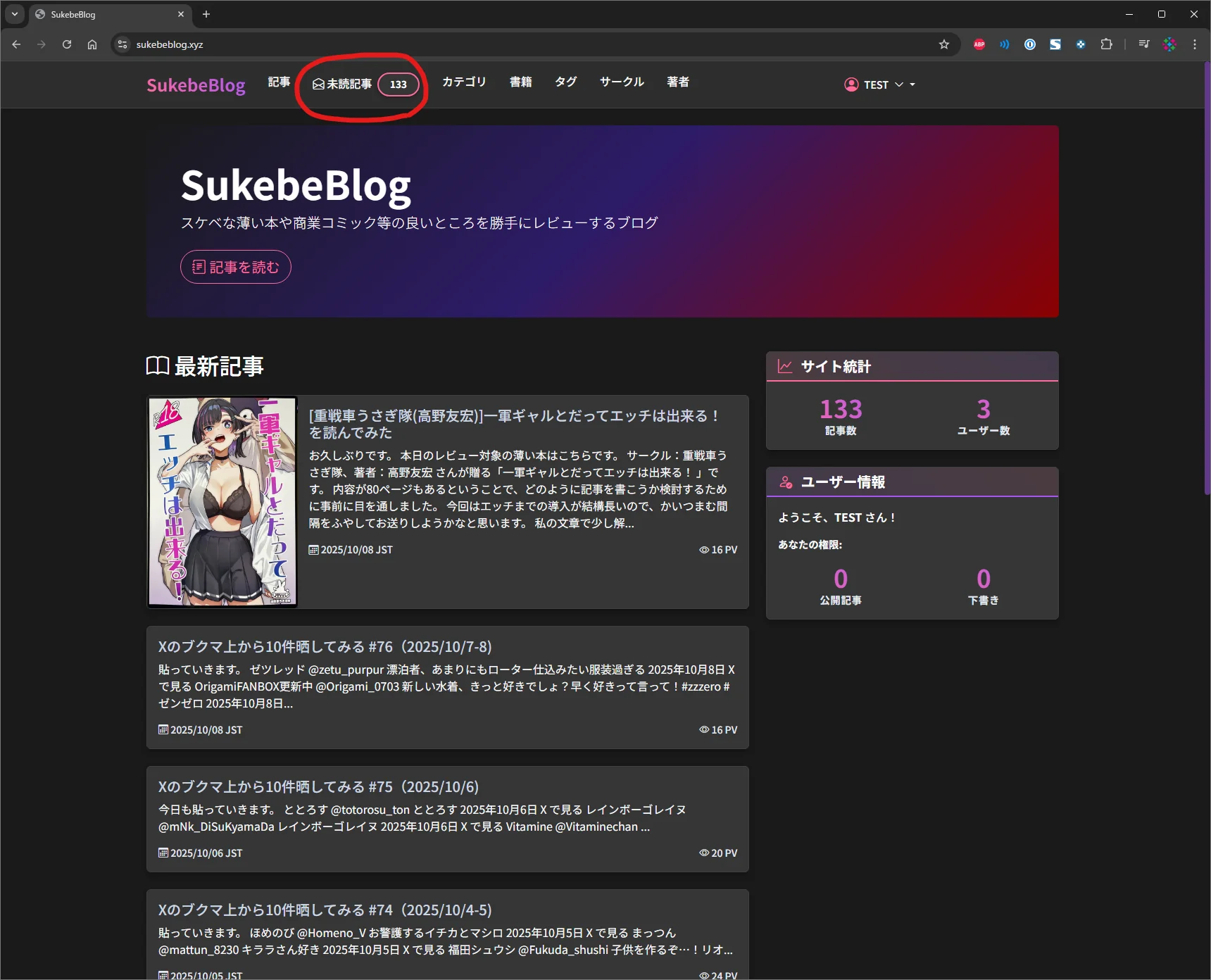1211x980 pixels.
Task: Open the tab search dropdown arrow
Action: [x=15, y=14]
